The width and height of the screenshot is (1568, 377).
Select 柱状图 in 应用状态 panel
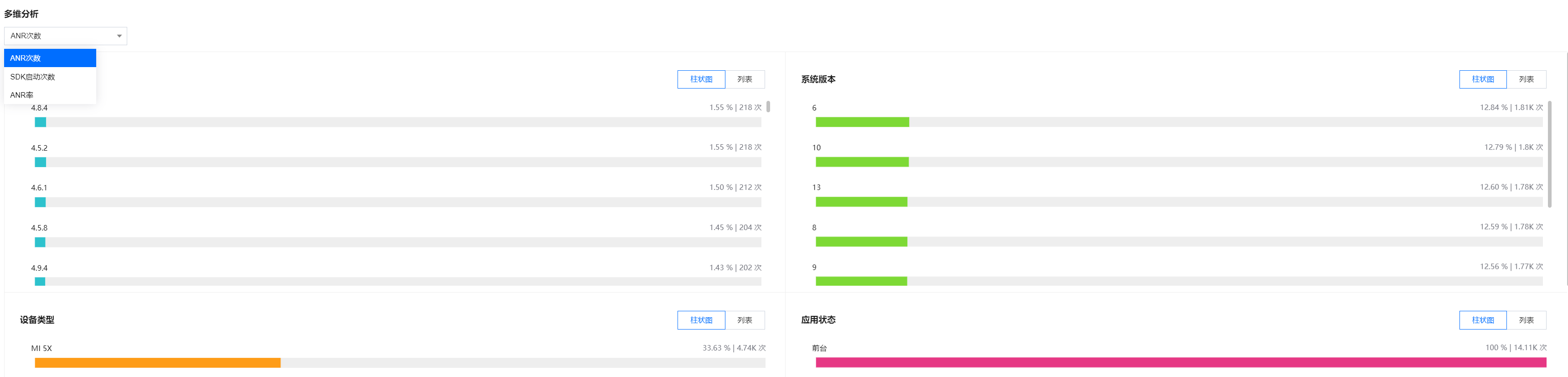tap(1482, 320)
